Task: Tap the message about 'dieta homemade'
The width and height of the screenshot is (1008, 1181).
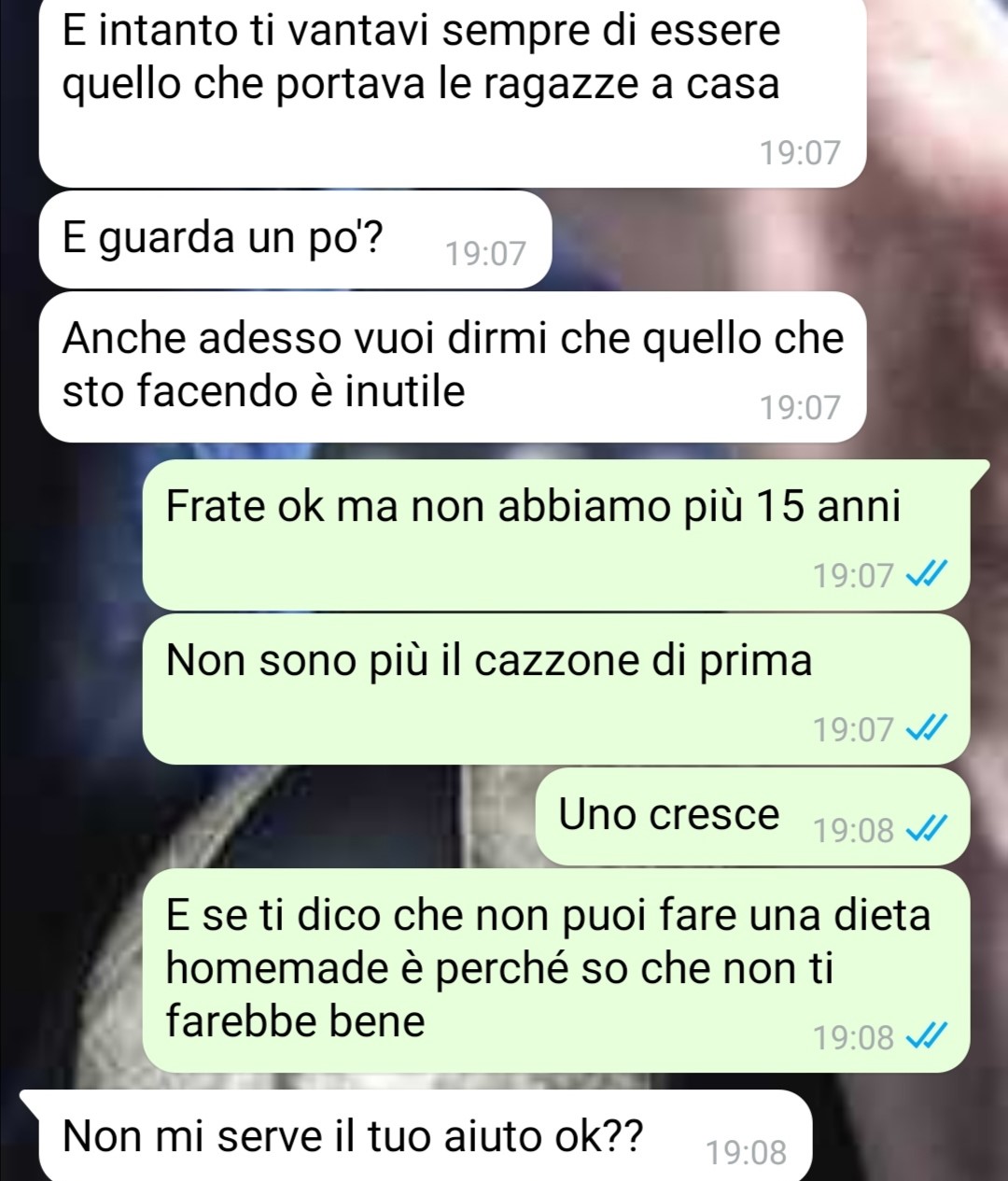Action: coord(556,970)
